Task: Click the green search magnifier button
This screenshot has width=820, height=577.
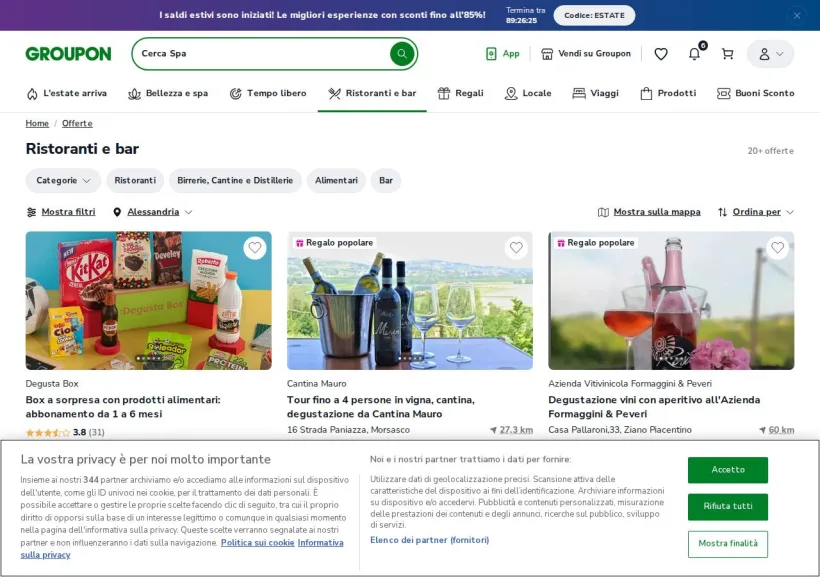Action: [402, 53]
